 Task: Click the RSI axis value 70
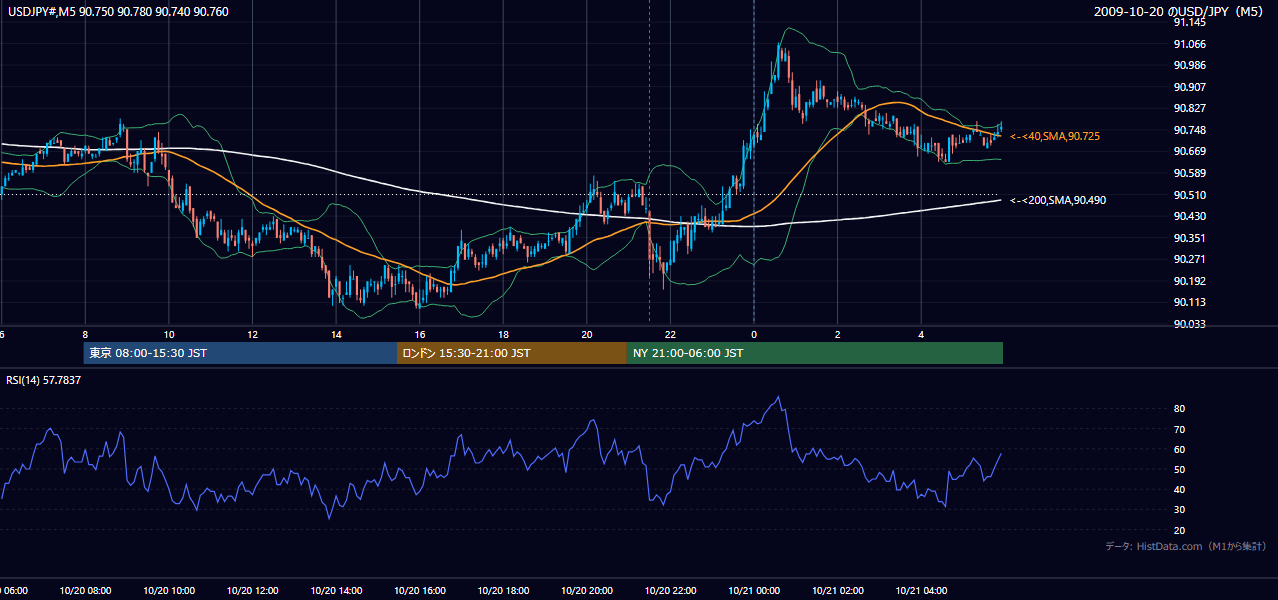click(1180, 429)
